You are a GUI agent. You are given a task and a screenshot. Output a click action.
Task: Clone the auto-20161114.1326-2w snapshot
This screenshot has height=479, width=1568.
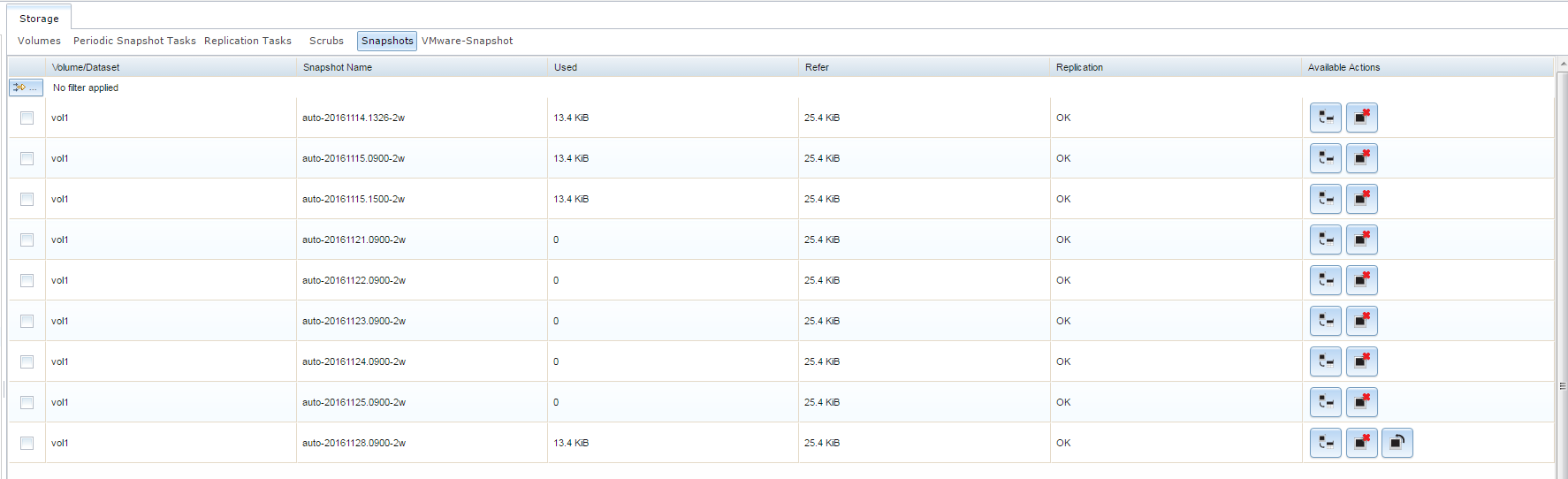1325,118
